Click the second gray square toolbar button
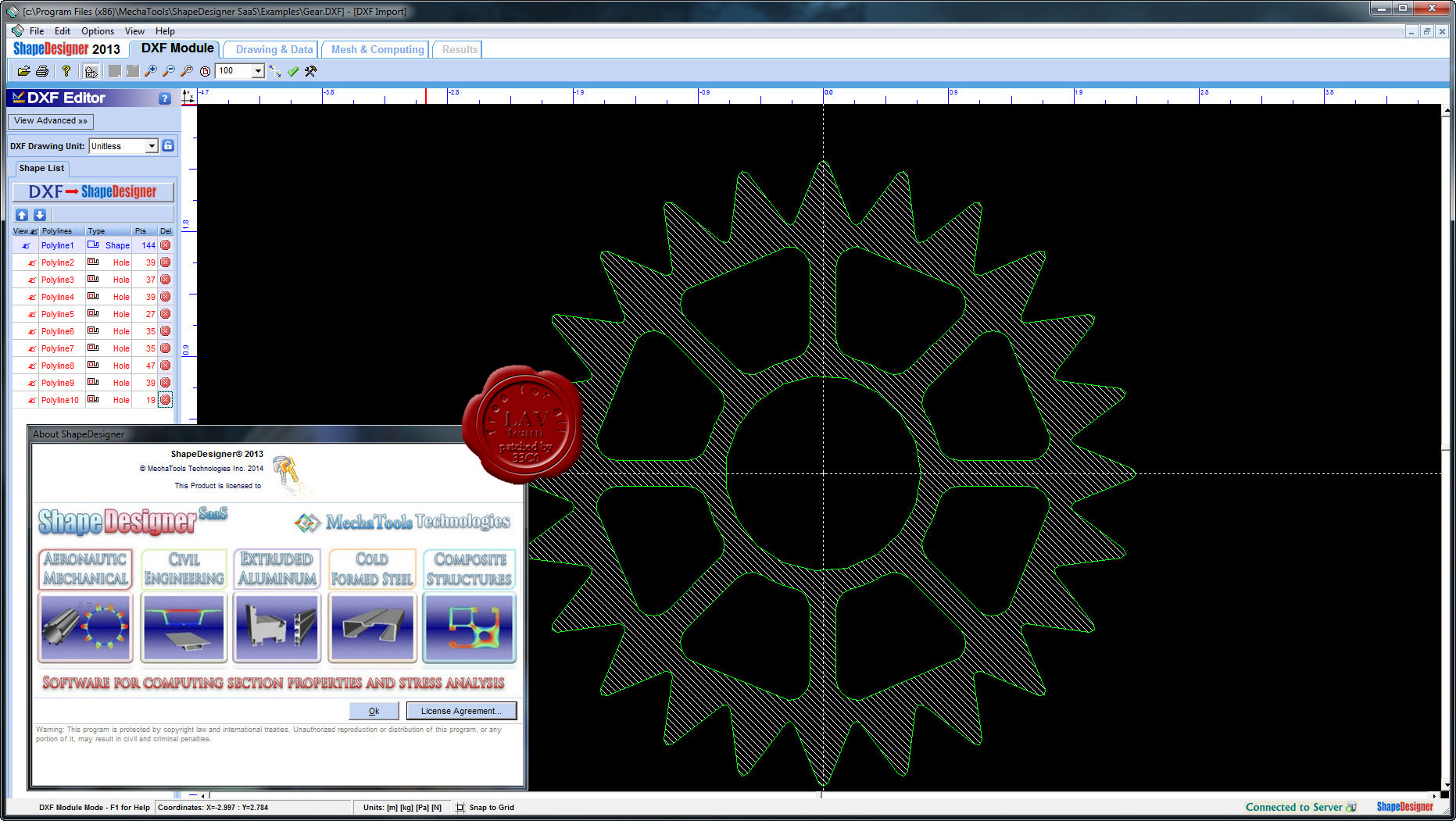1456x821 pixels. 133,71
